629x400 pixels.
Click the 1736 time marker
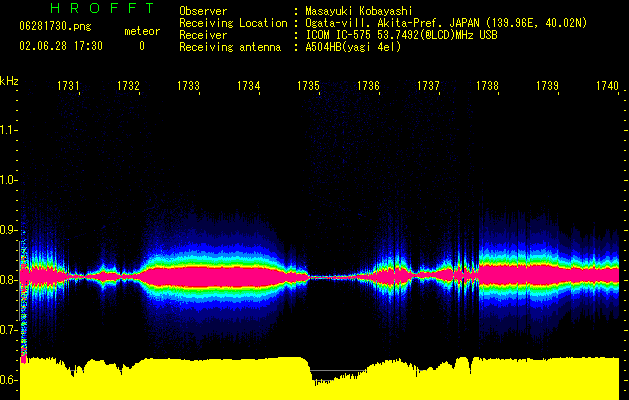[368, 86]
